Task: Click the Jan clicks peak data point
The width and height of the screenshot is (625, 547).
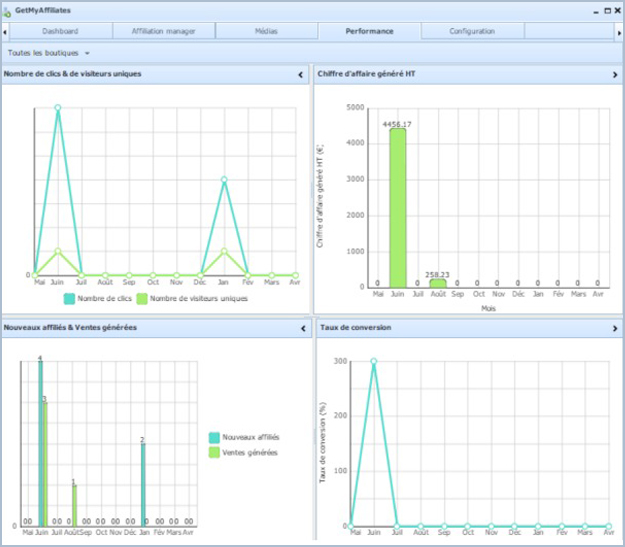Action: click(224, 180)
